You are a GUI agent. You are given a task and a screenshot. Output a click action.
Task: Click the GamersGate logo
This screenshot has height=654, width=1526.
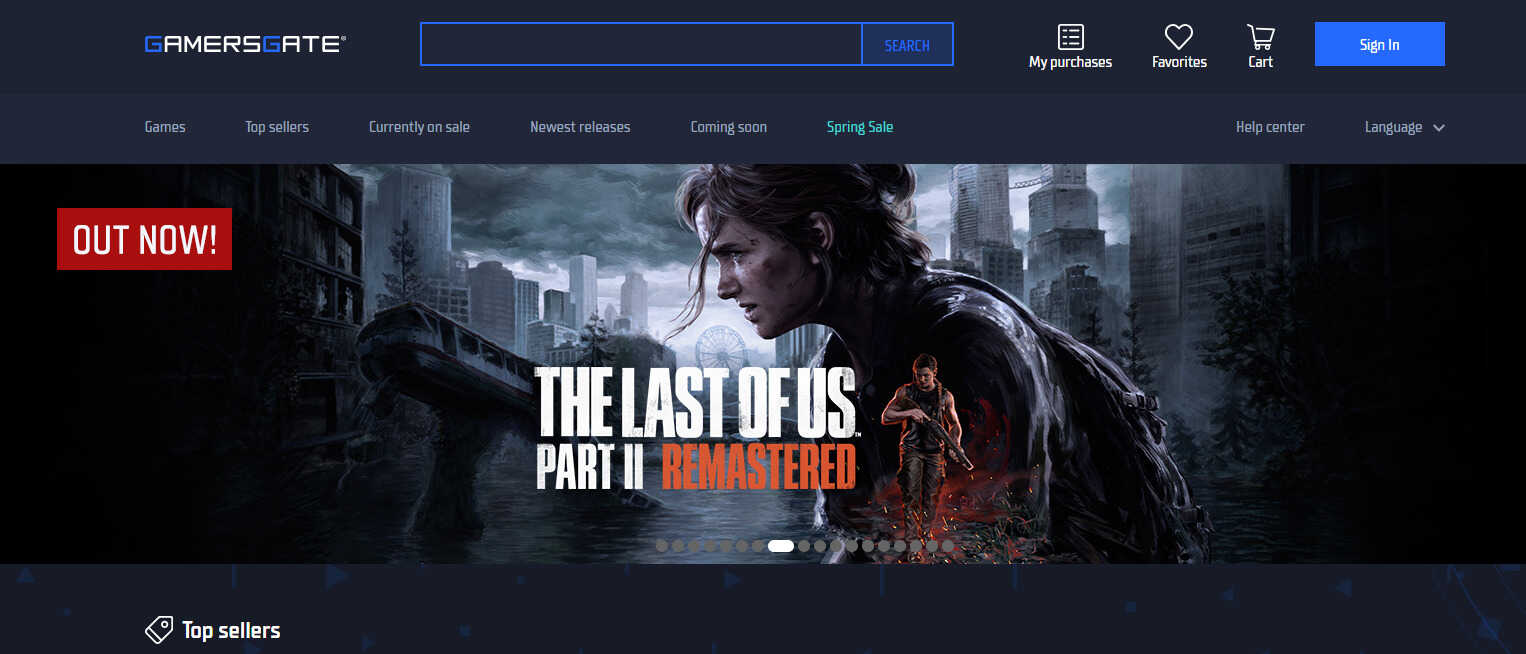click(x=245, y=44)
